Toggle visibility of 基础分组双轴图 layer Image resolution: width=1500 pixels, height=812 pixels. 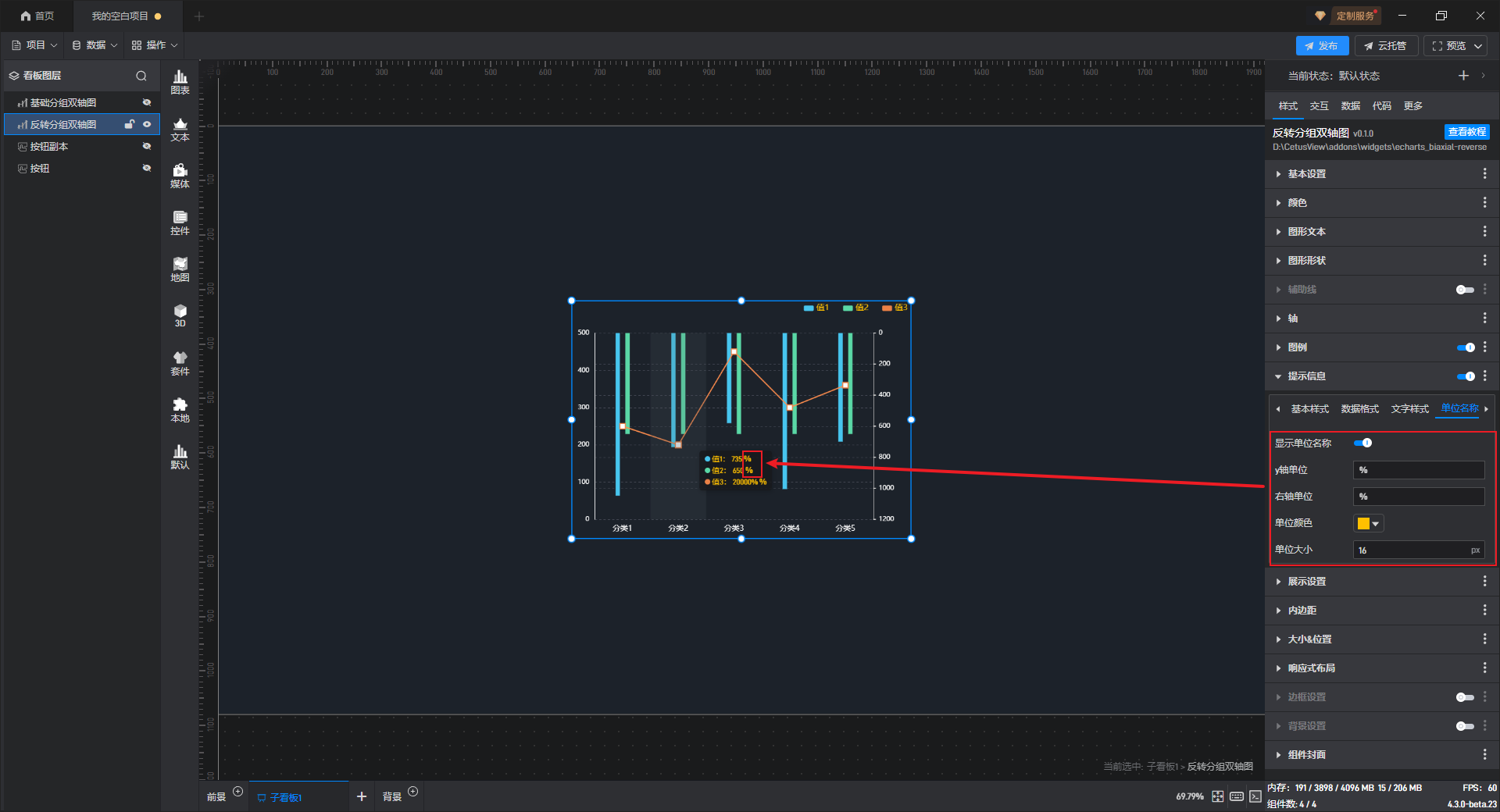pos(146,102)
